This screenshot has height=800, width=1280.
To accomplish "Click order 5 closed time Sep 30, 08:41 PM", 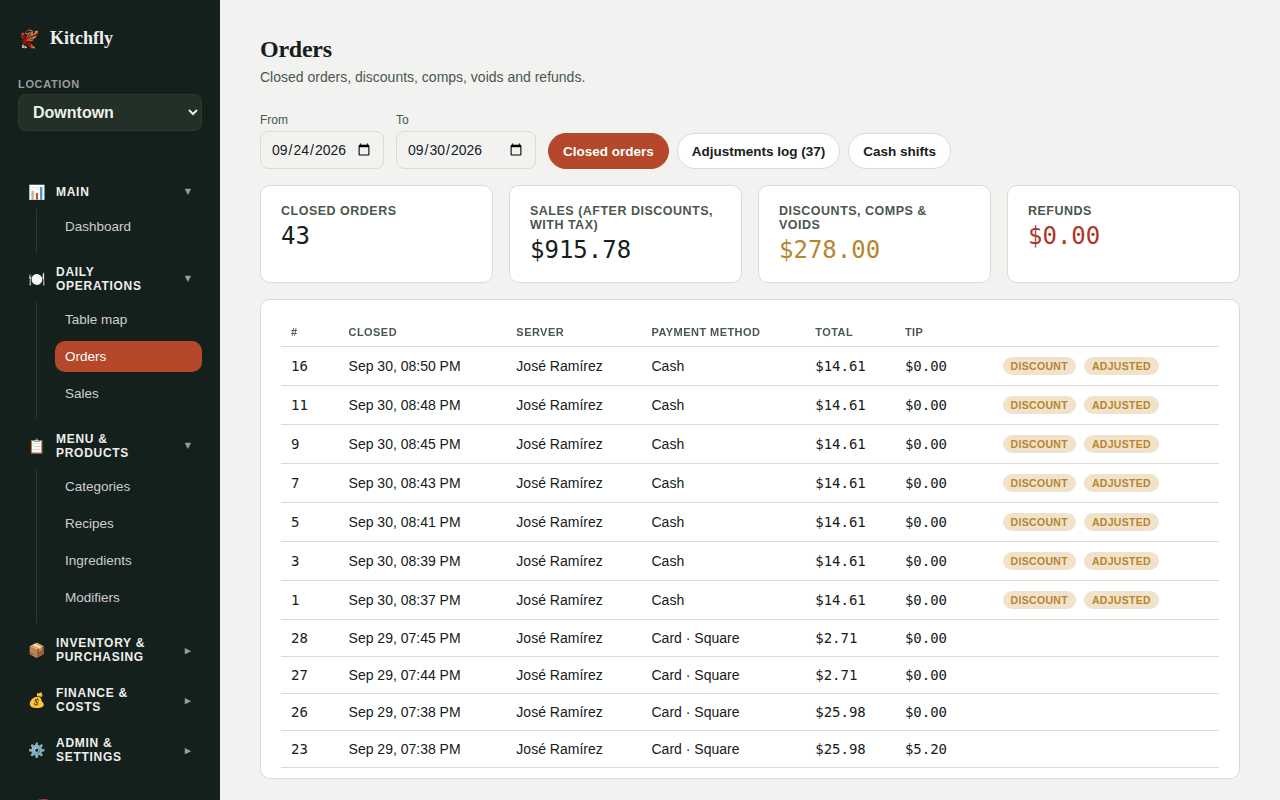I will pyautogui.click(x=405, y=522).
